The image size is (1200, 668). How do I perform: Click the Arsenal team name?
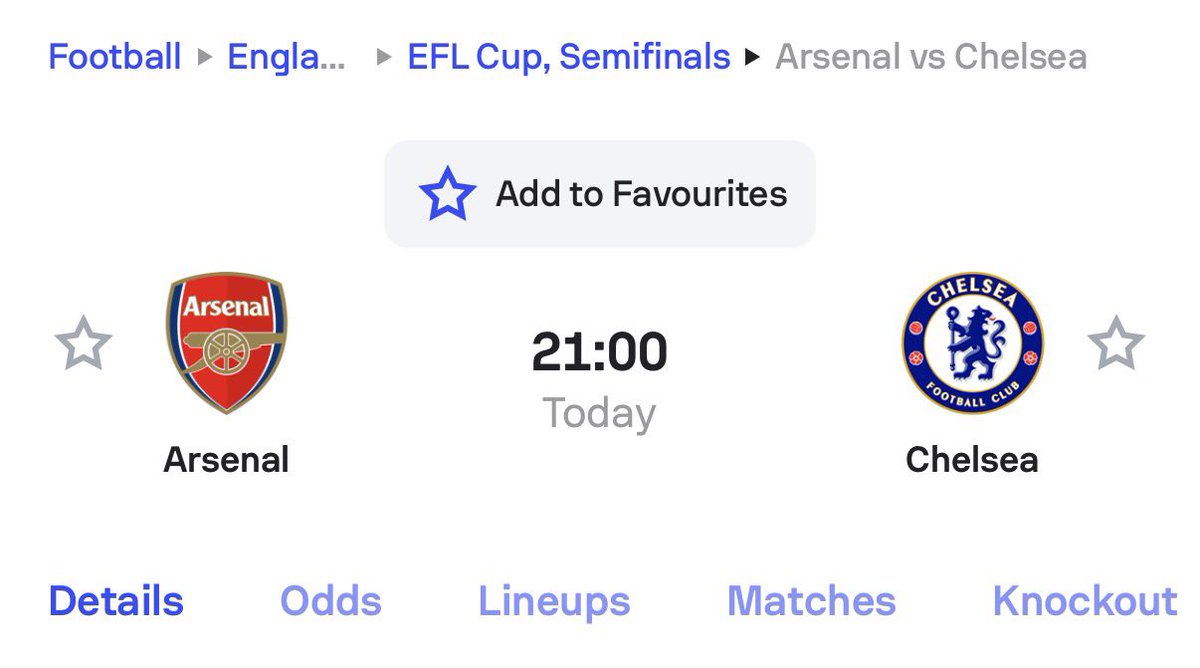226,460
